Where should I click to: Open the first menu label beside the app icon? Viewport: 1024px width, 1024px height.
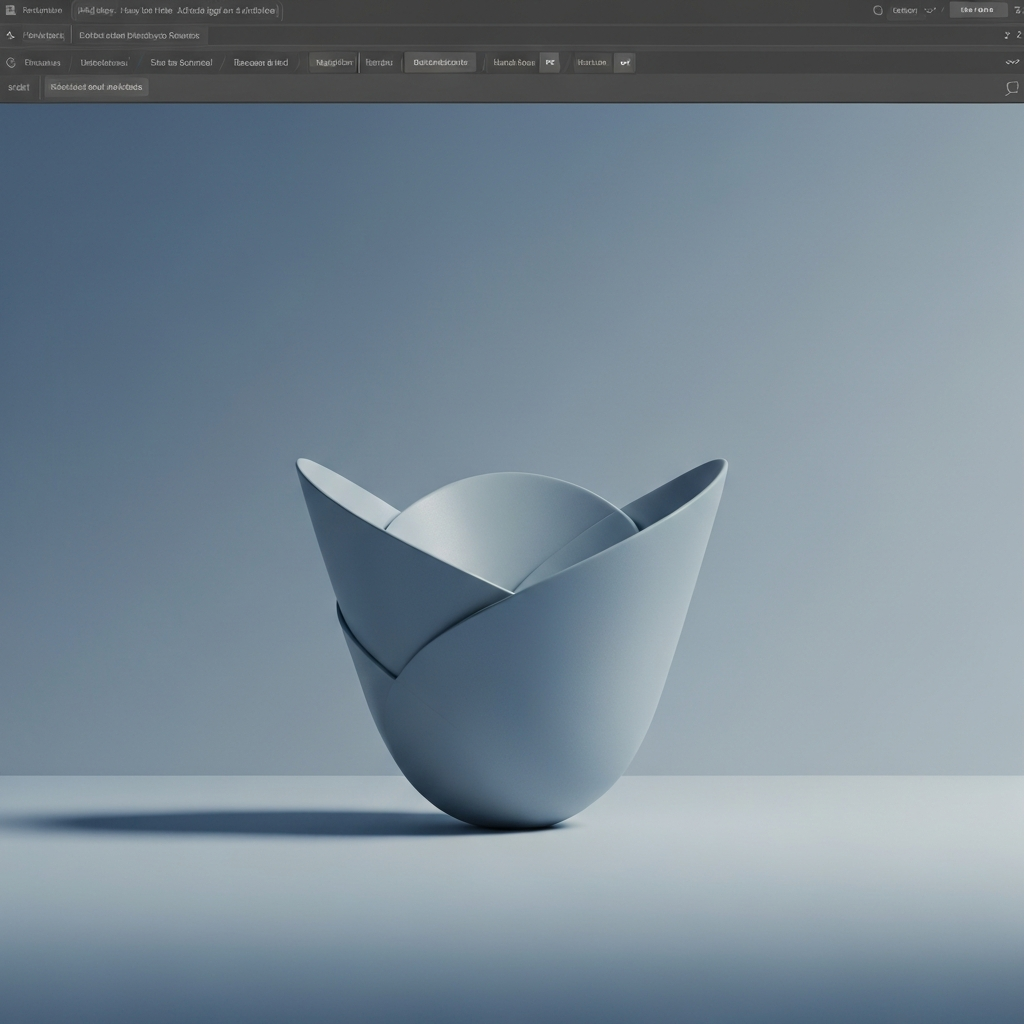point(42,10)
